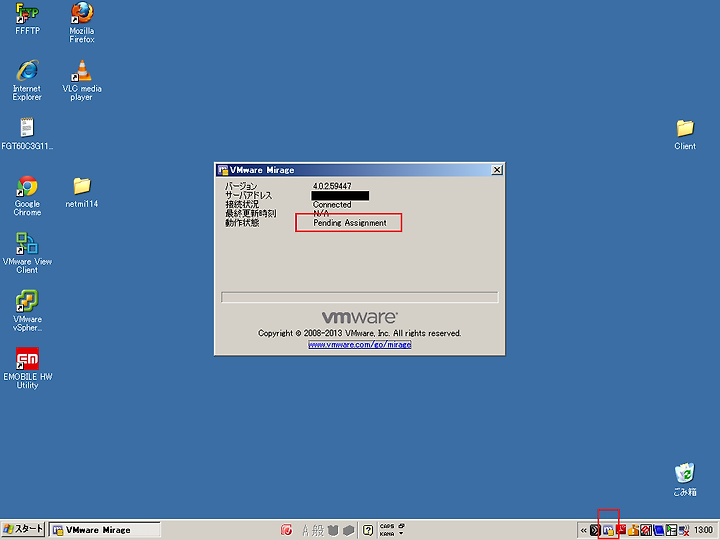
Task: Select the FGT60C3G11 text file icon
Action: point(27,134)
